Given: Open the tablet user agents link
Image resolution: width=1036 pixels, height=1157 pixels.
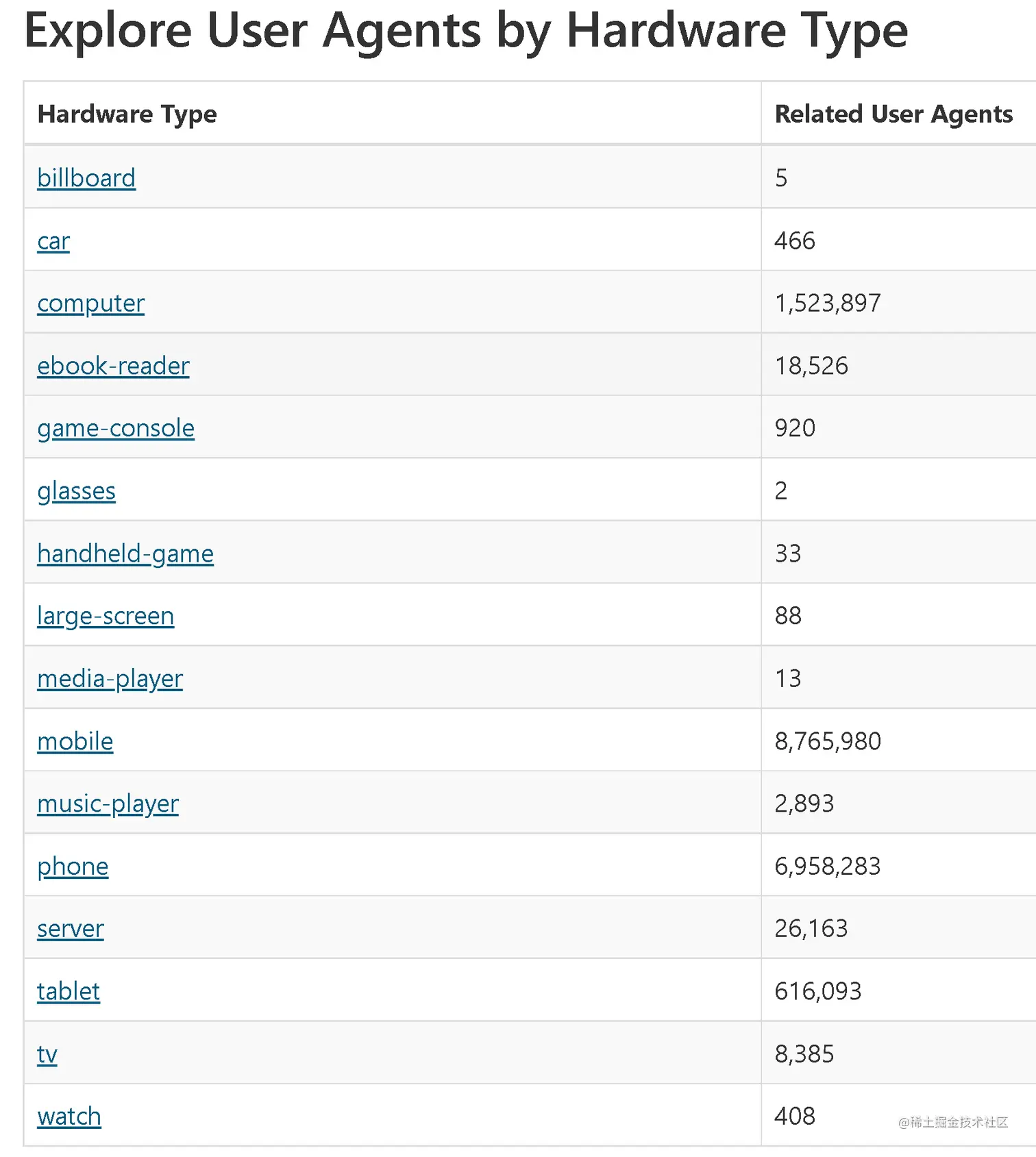Looking at the screenshot, I should 69,991.
